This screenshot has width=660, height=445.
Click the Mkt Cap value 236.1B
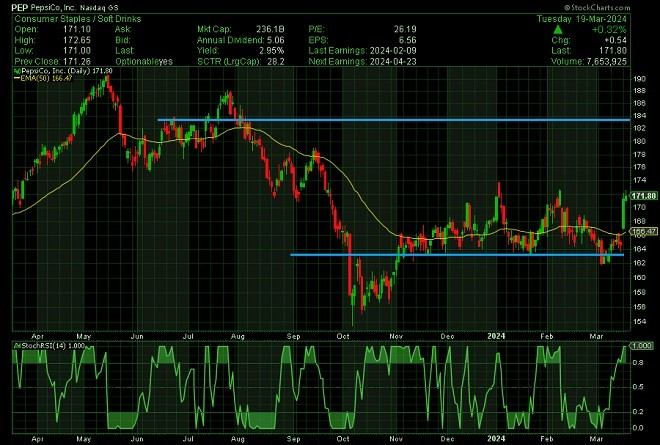[270, 29]
